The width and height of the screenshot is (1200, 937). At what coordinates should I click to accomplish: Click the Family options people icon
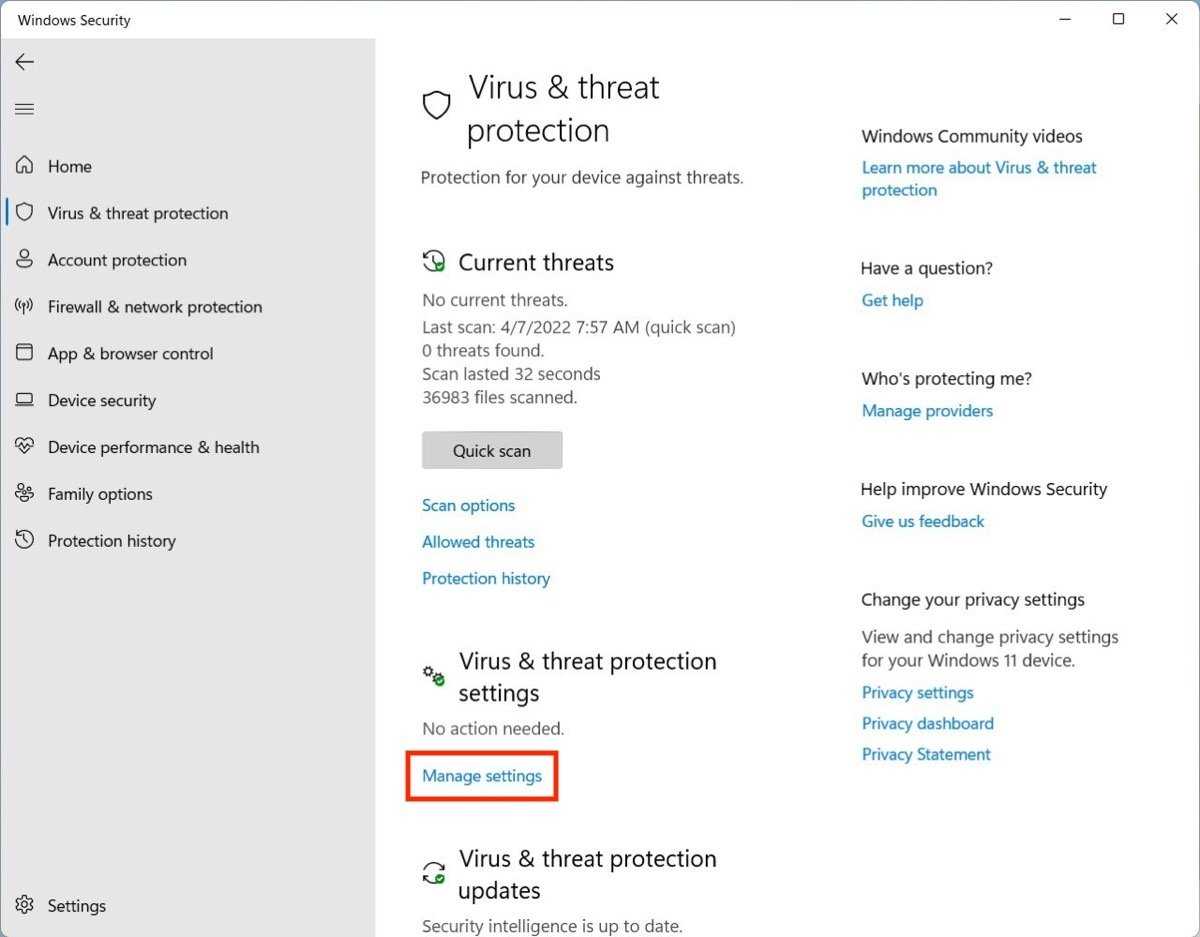pyautogui.click(x=25, y=494)
